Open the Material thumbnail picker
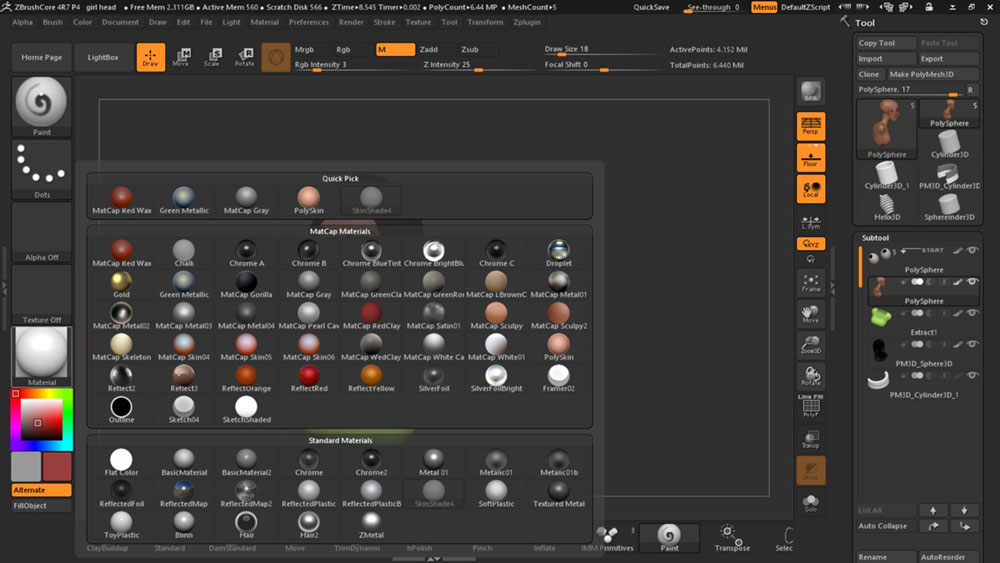 coord(41,356)
